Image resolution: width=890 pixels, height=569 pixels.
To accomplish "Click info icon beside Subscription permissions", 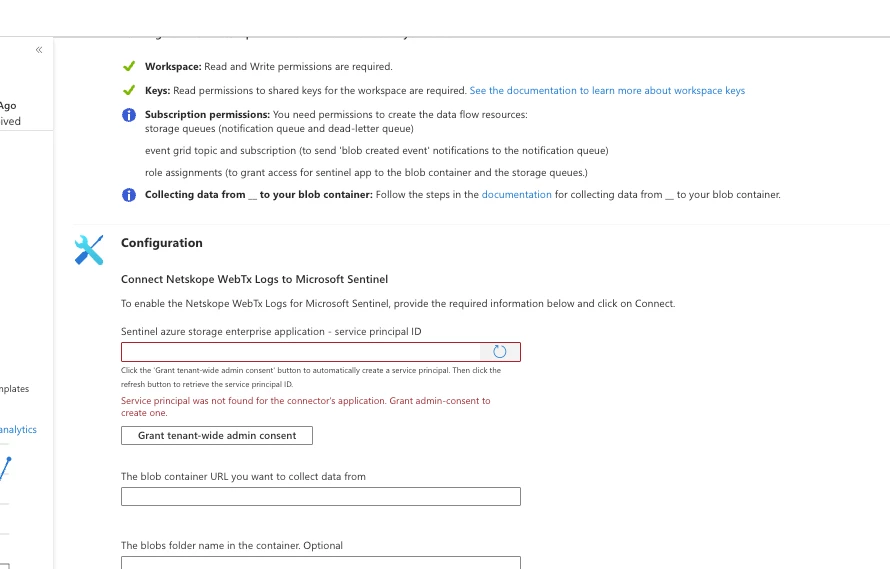I will tap(129, 115).
